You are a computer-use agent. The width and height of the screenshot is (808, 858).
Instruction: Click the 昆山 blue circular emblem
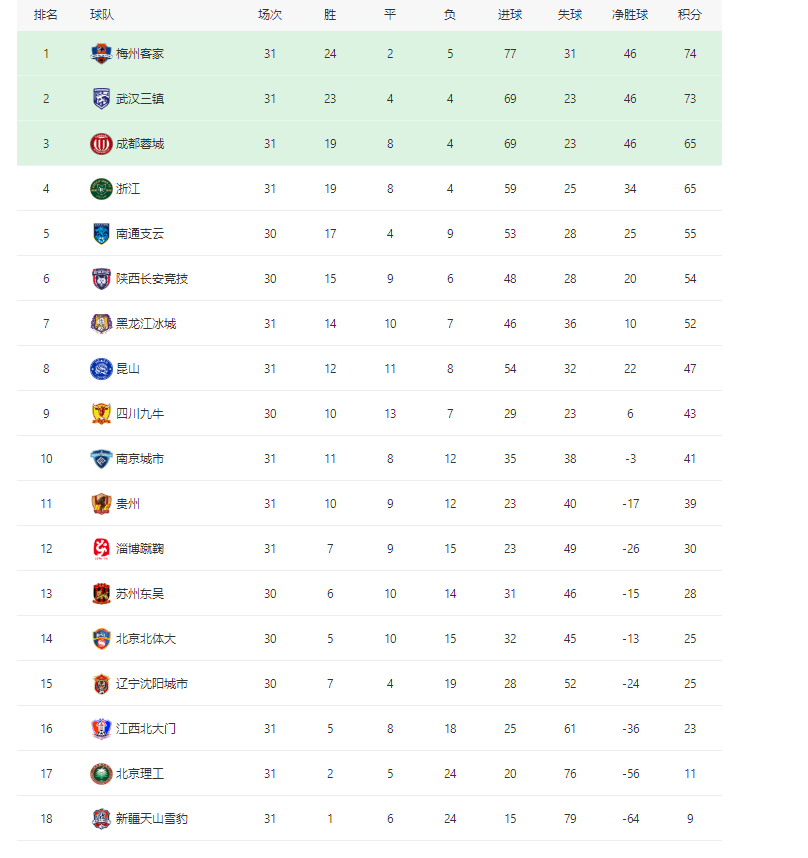101,369
